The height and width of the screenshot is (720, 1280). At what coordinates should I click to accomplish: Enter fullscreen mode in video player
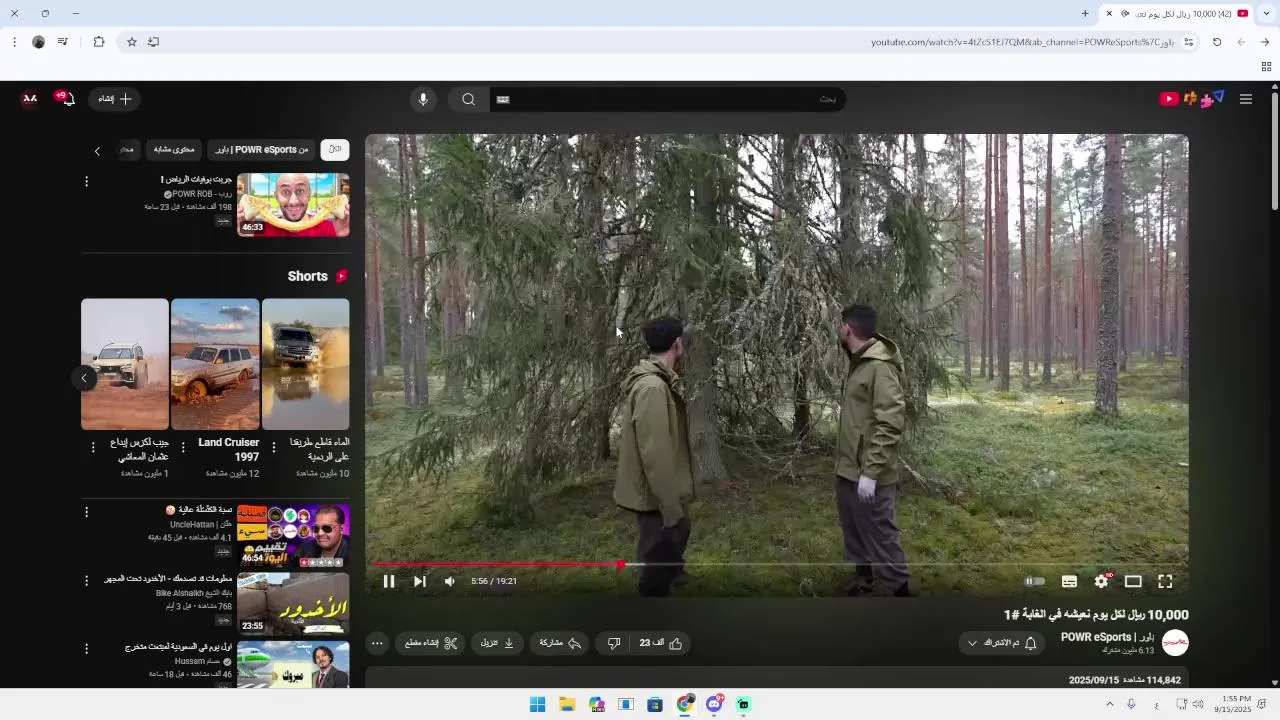1165,581
